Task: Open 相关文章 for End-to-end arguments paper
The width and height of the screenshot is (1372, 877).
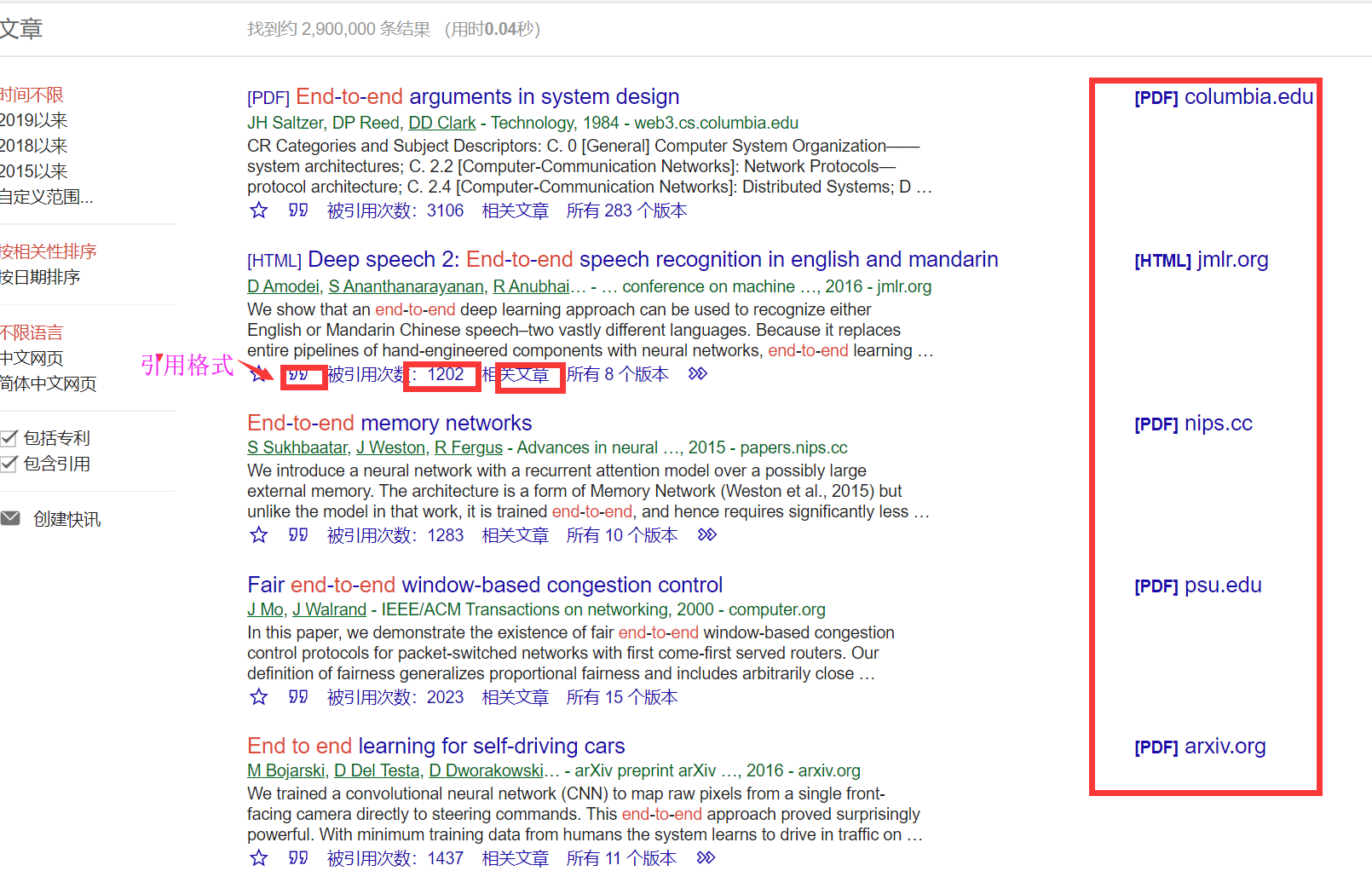Action: (x=516, y=211)
